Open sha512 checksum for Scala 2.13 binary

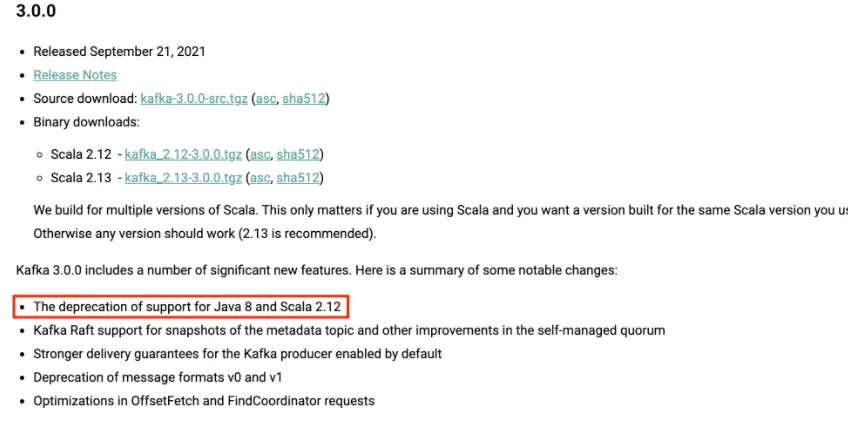point(298,178)
